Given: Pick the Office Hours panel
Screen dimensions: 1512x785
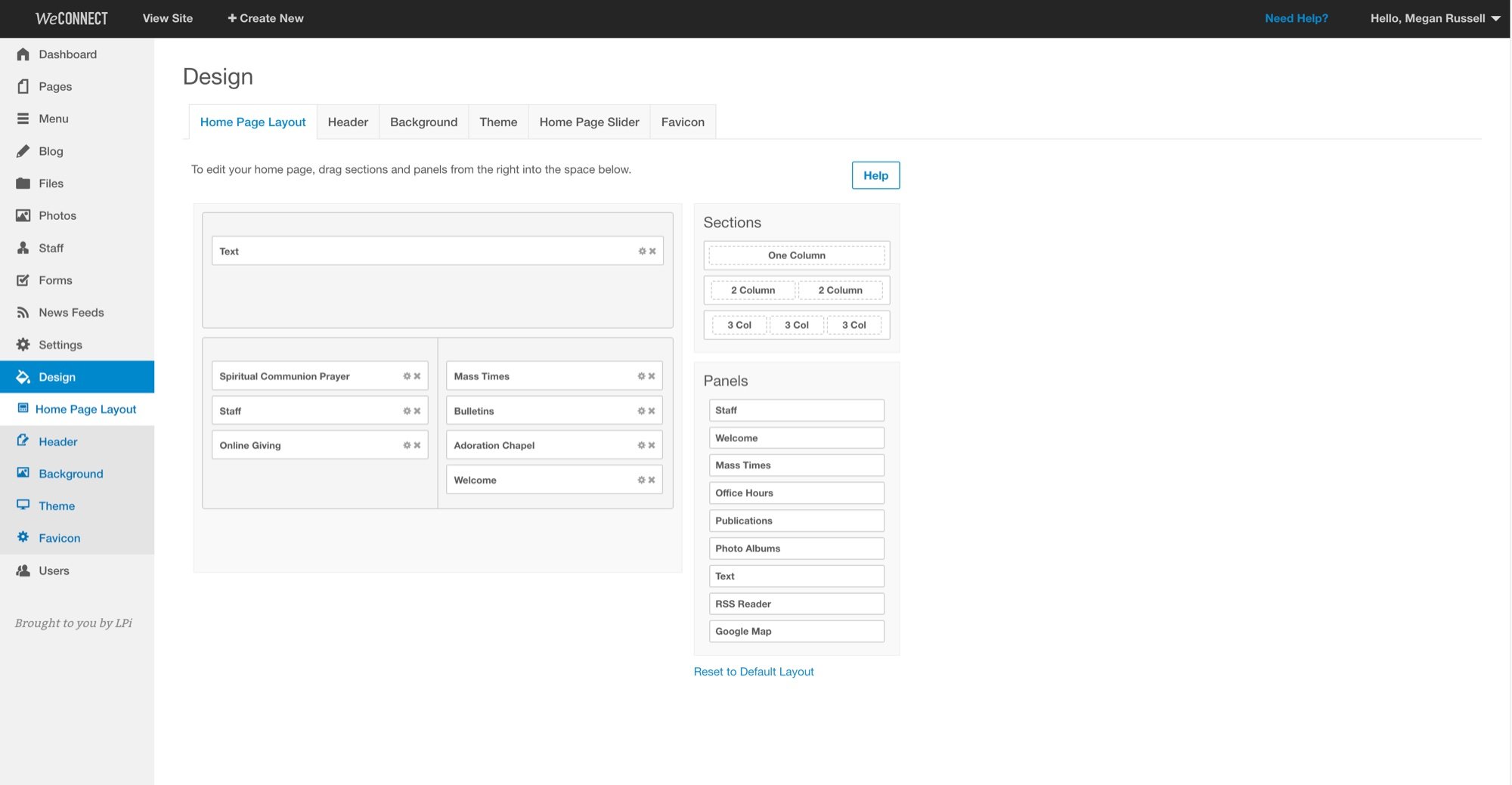Looking at the screenshot, I should coord(797,493).
